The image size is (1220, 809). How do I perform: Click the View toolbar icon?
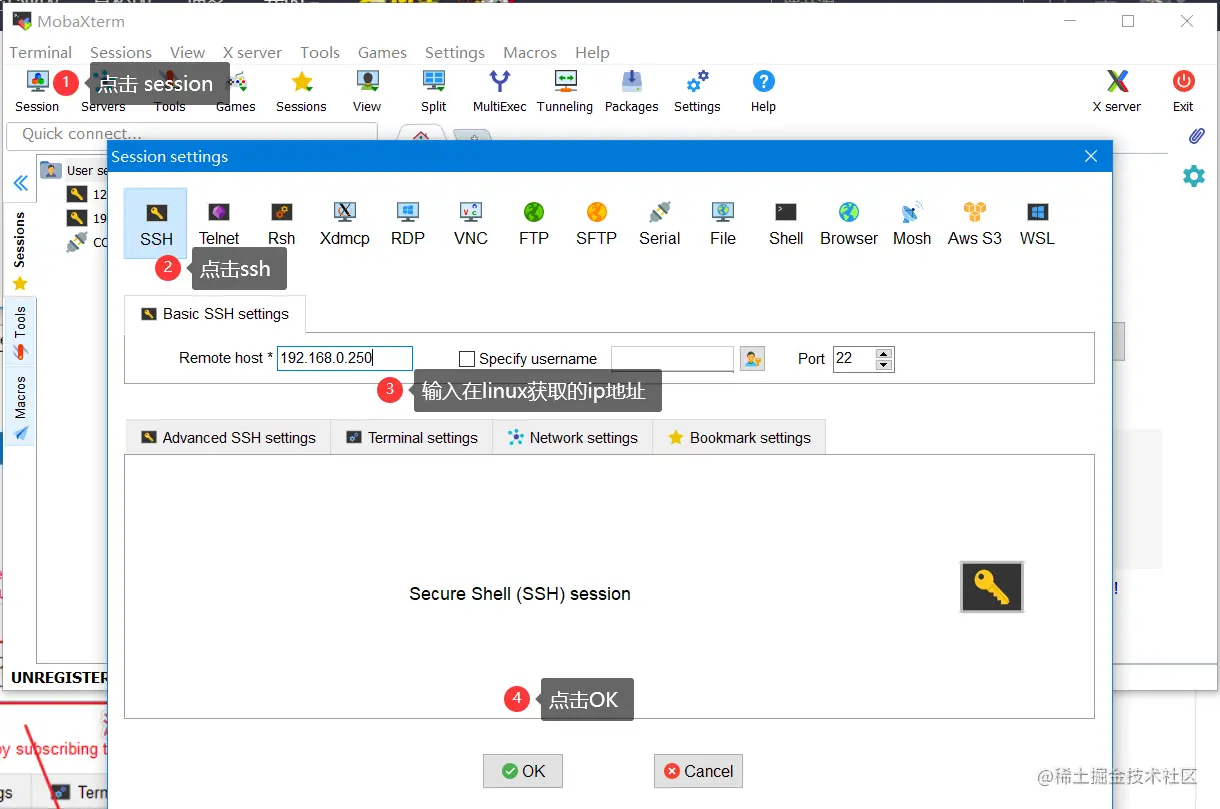tap(367, 91)
